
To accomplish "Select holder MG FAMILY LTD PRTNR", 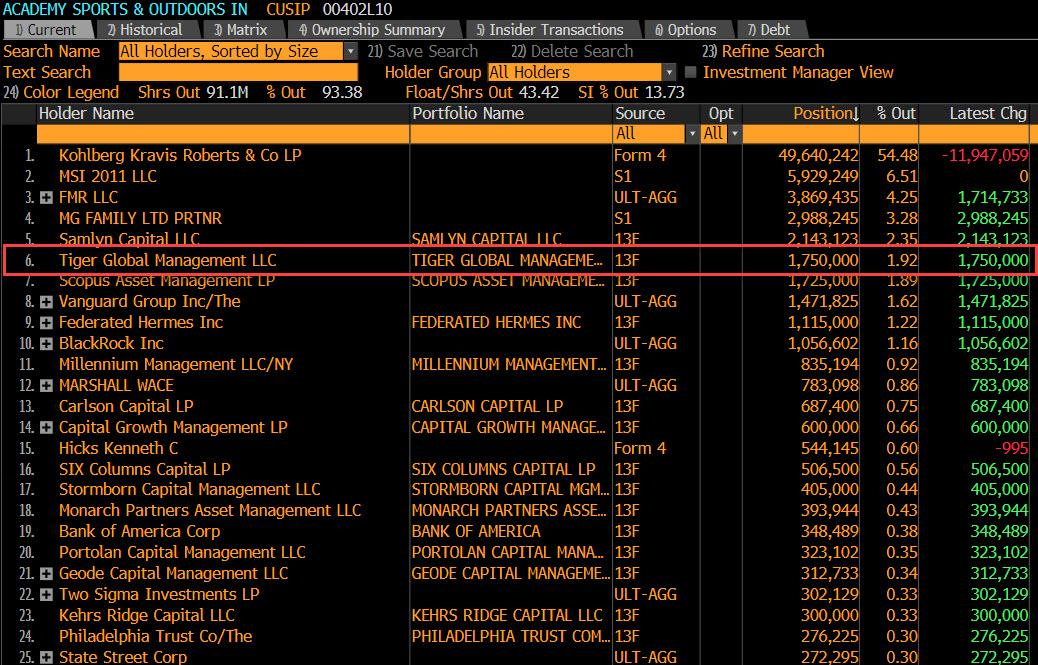I will click(x=140, y=218).
